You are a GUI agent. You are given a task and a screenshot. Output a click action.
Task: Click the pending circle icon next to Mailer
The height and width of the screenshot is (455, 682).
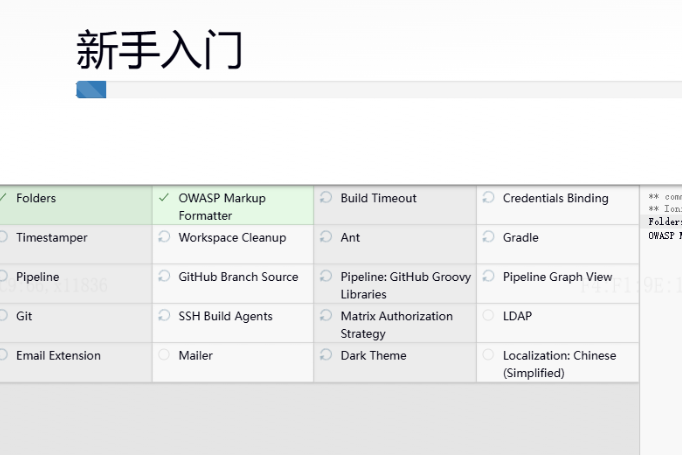point(164,355)
